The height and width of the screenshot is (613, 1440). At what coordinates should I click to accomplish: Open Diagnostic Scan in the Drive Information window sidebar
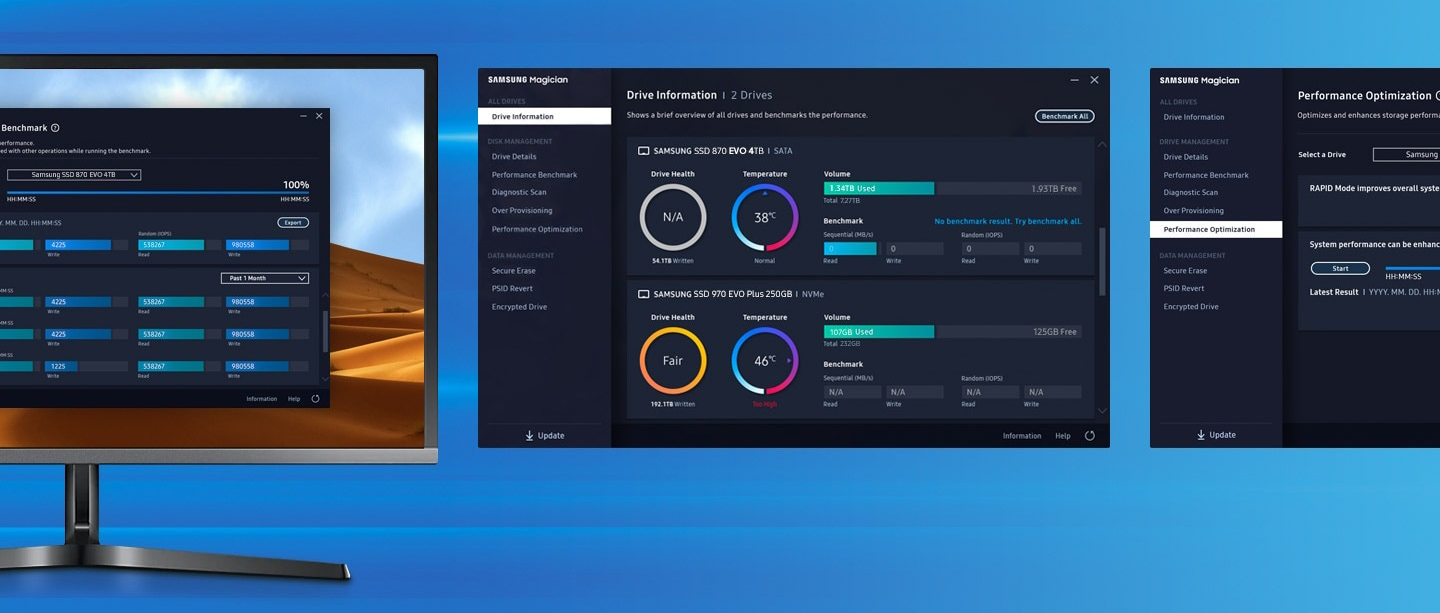tap(519, 192)
